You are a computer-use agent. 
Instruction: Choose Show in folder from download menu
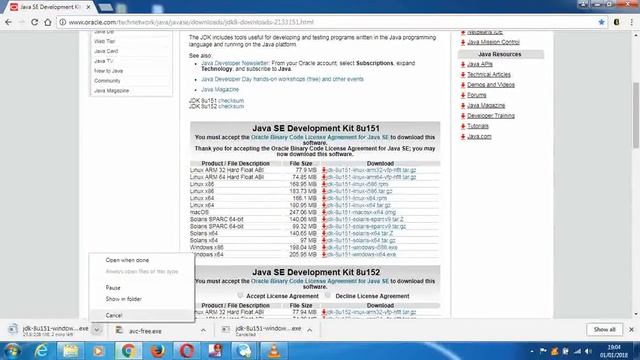click(124, 299)
